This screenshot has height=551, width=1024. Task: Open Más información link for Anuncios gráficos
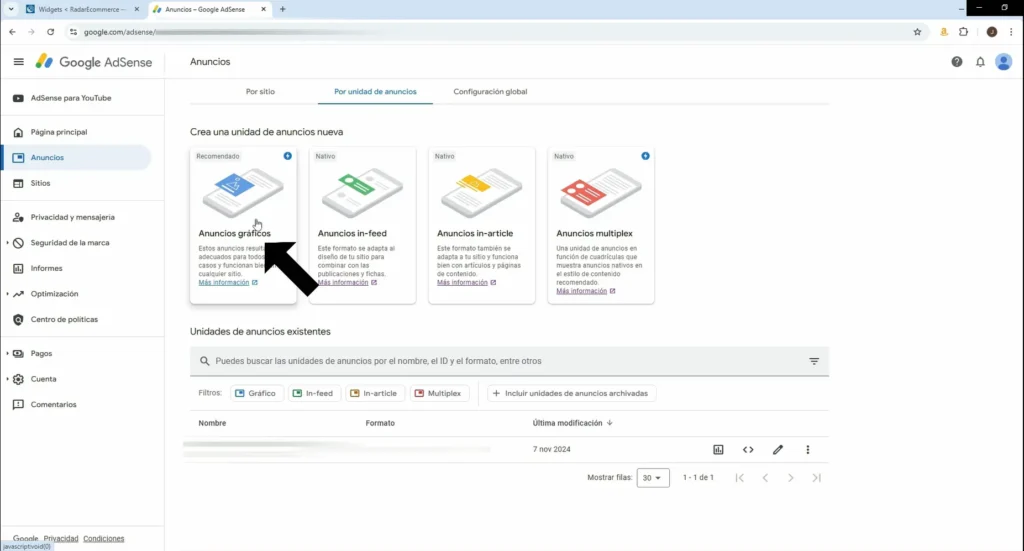[227, 283]
